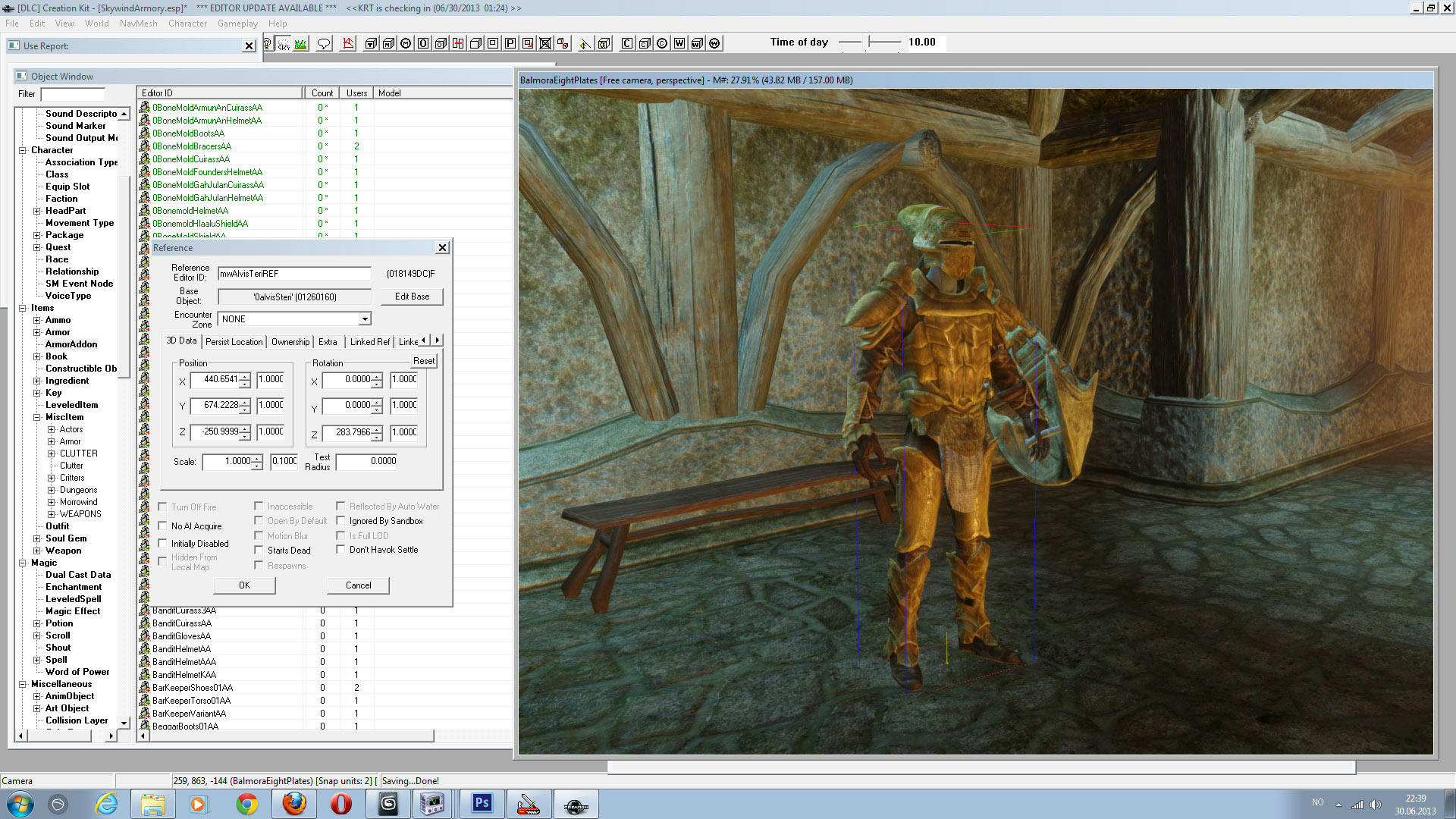The width and height of the screenshot is (1456, 819).
Task: Expand the Quest tree node
Action: tap(36, 247)
